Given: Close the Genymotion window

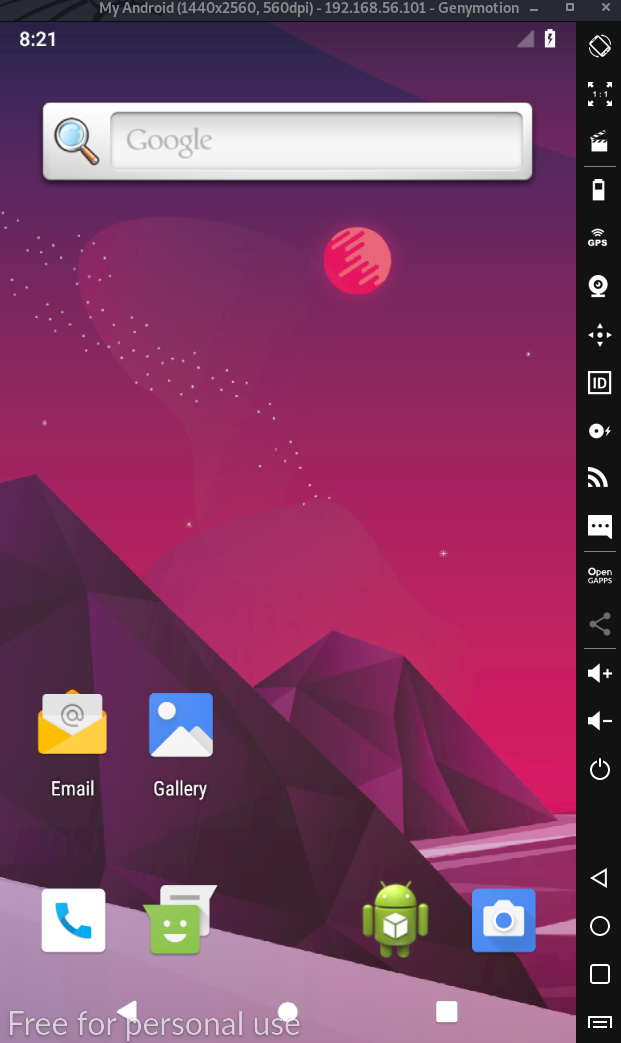Looking at the screenshot, I should coord(605,7).
